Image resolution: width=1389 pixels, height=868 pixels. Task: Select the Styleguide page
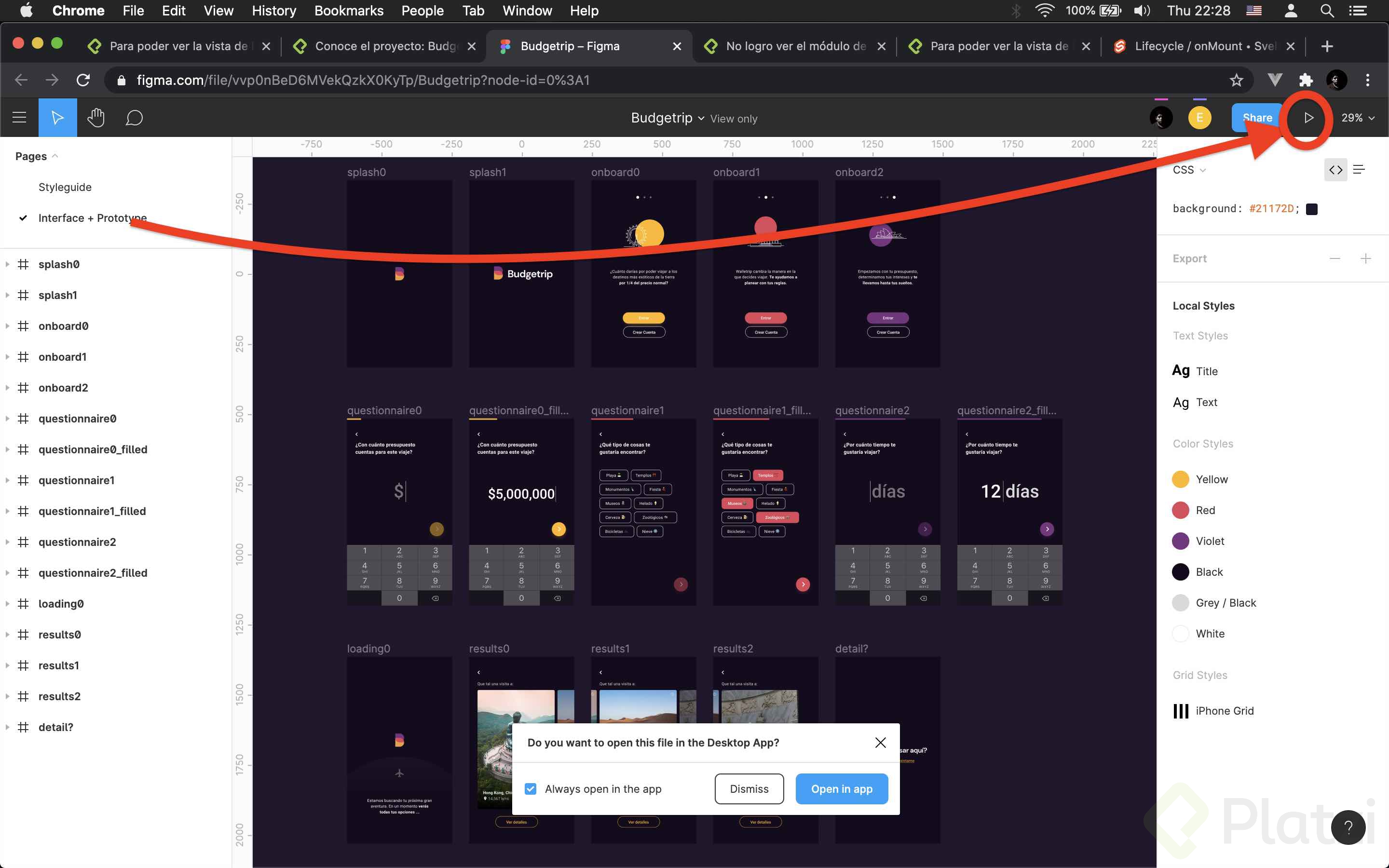coord(65,187)
